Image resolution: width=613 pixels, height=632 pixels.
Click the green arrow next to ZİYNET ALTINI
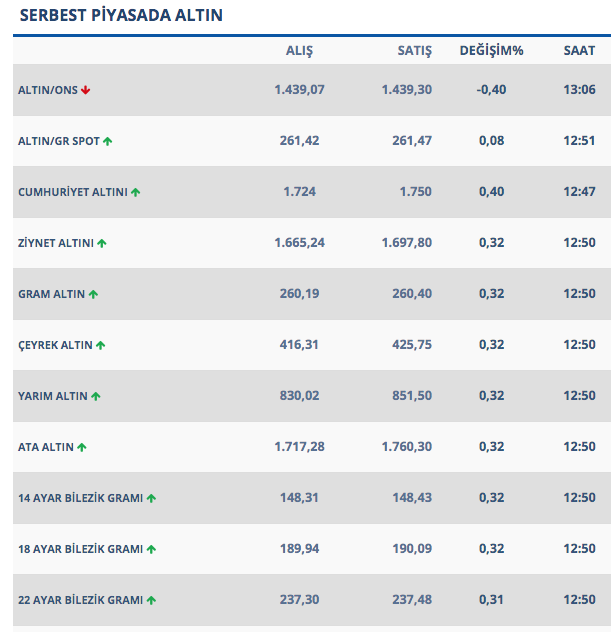(102, 243)
